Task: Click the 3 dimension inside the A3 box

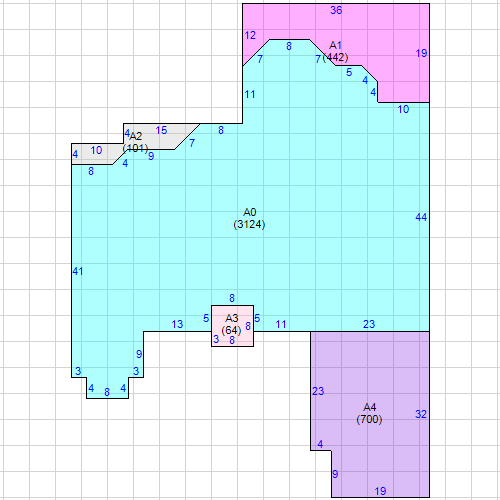Action: (216, 339)
